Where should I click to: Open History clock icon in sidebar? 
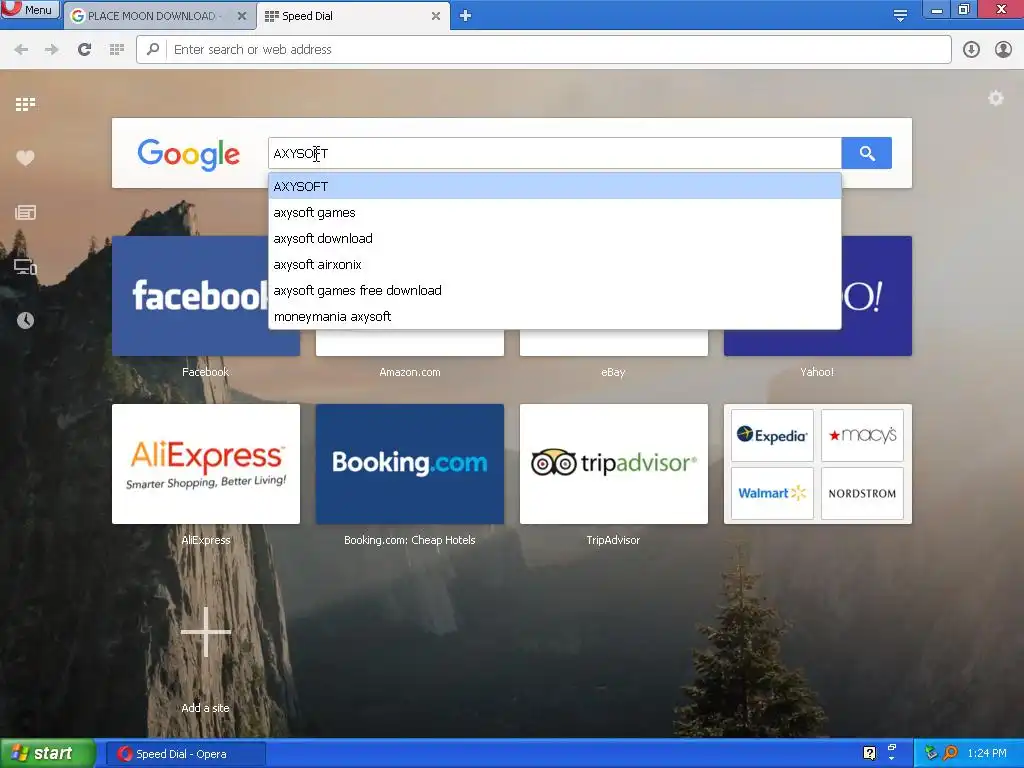[x=25, y=320]
